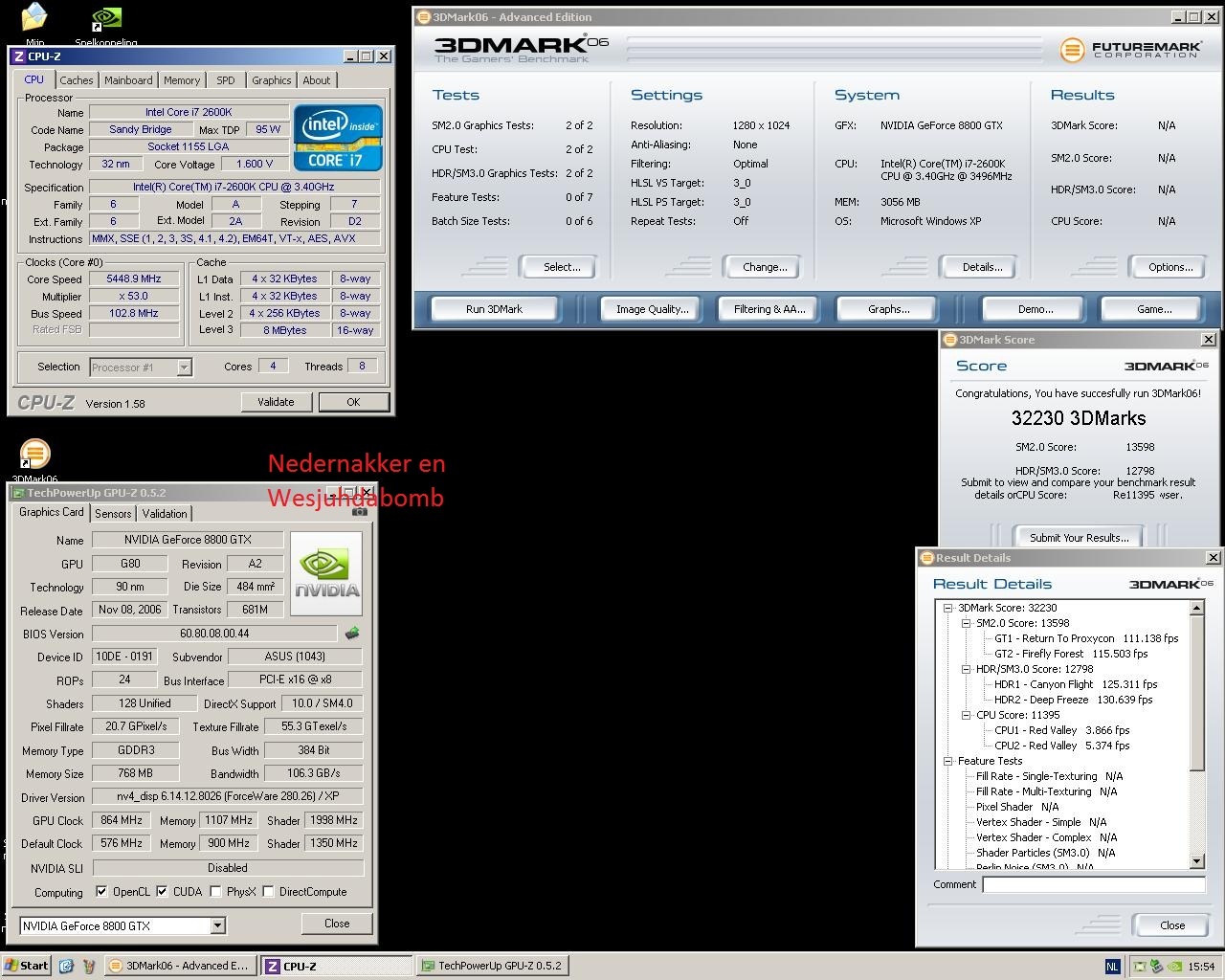Toggle the PhysX checkbox
Viewport: 1225px width, 980px height.
(x=215, y=892)
